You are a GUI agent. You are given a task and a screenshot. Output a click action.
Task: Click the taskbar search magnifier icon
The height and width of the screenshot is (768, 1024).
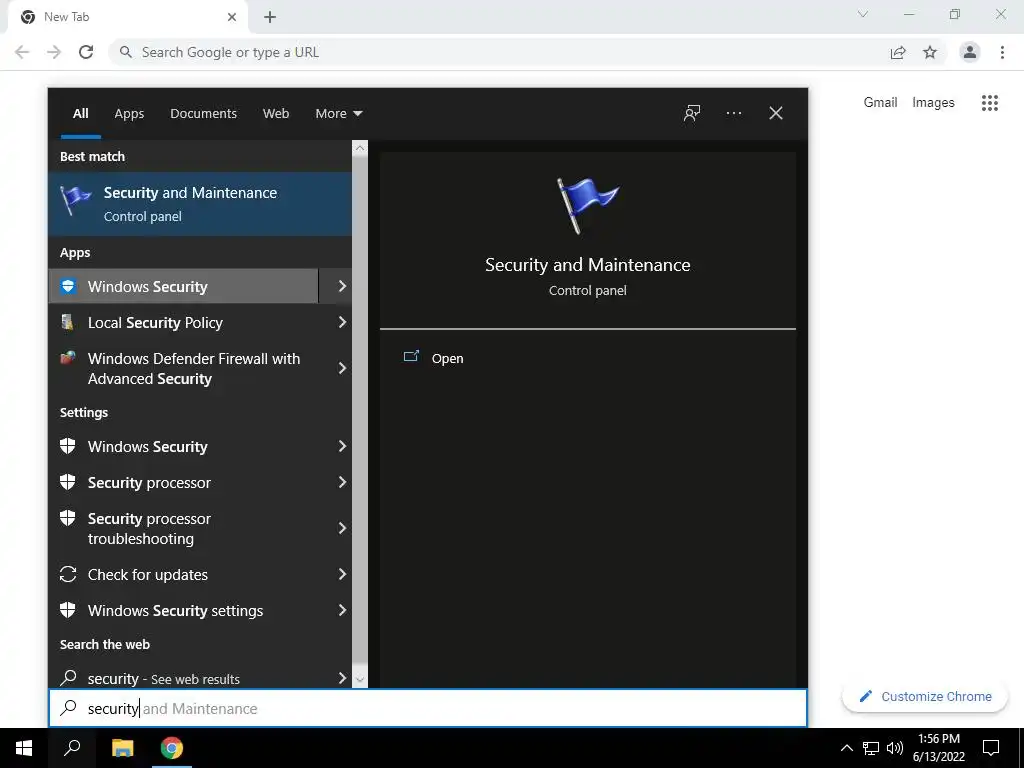pyautogui.click(x=72, y=748)
